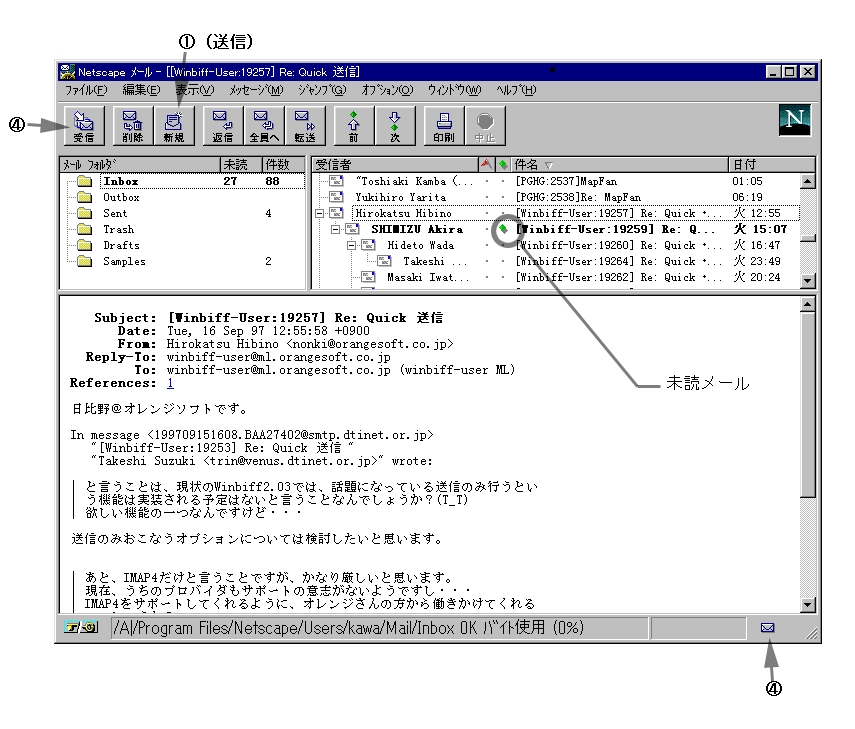Toggle read marker on Yukihiro Yarita row
This screenshot has width=855, height=729.
click(x=503, y=197)
